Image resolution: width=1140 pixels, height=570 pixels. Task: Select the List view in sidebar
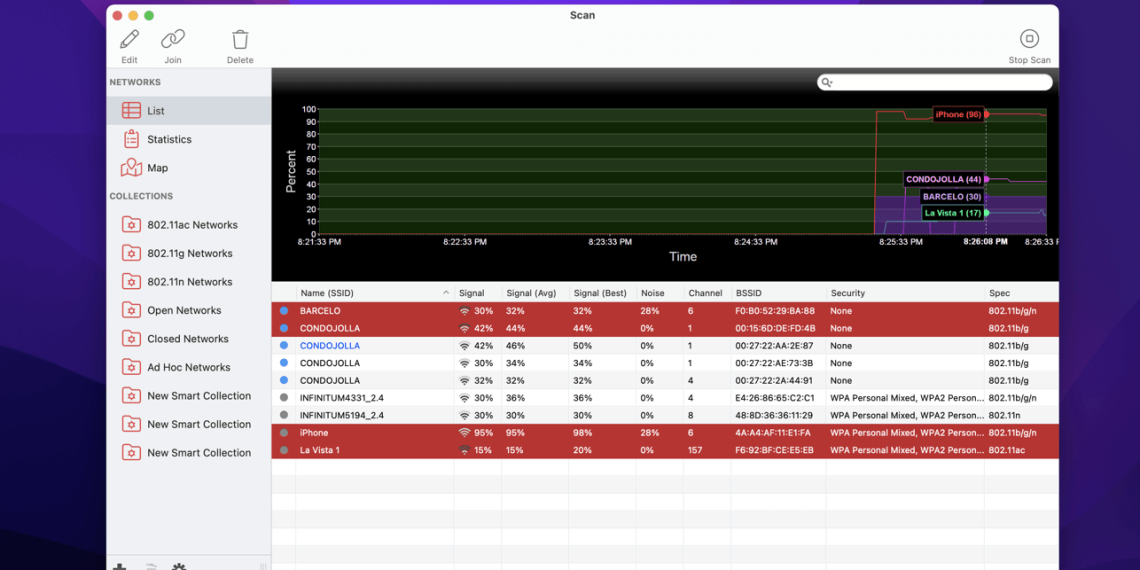point(155,111)
